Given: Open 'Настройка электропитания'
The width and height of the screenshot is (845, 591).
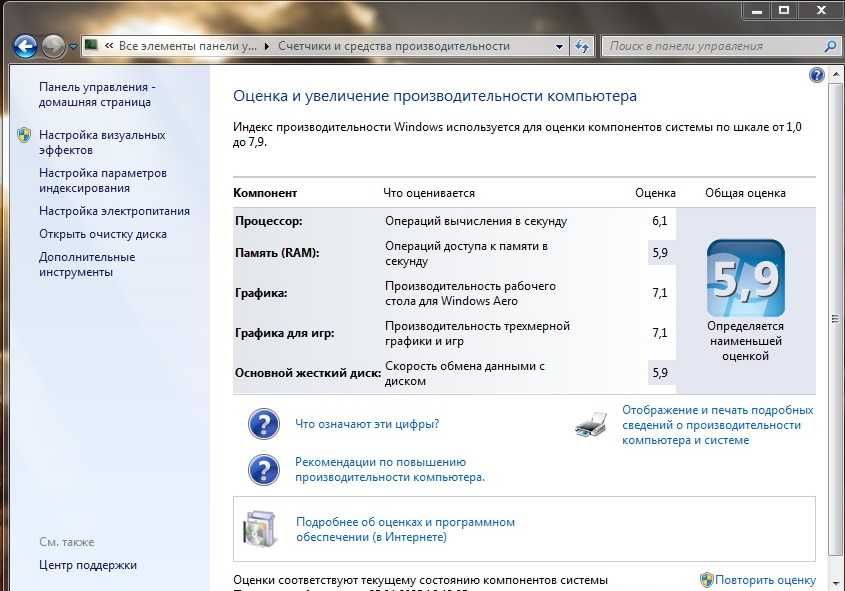Looking at the screenshot, I should coord(114,211).
